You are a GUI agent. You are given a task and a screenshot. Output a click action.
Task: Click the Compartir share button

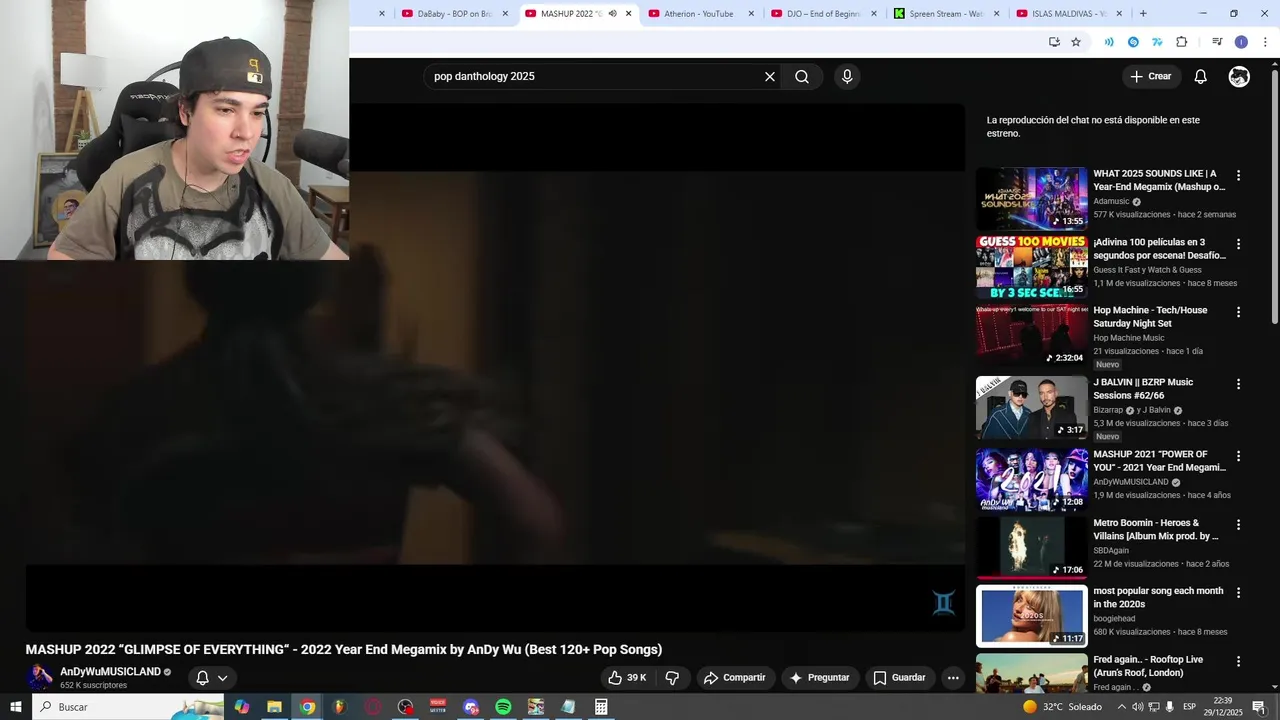734,678
